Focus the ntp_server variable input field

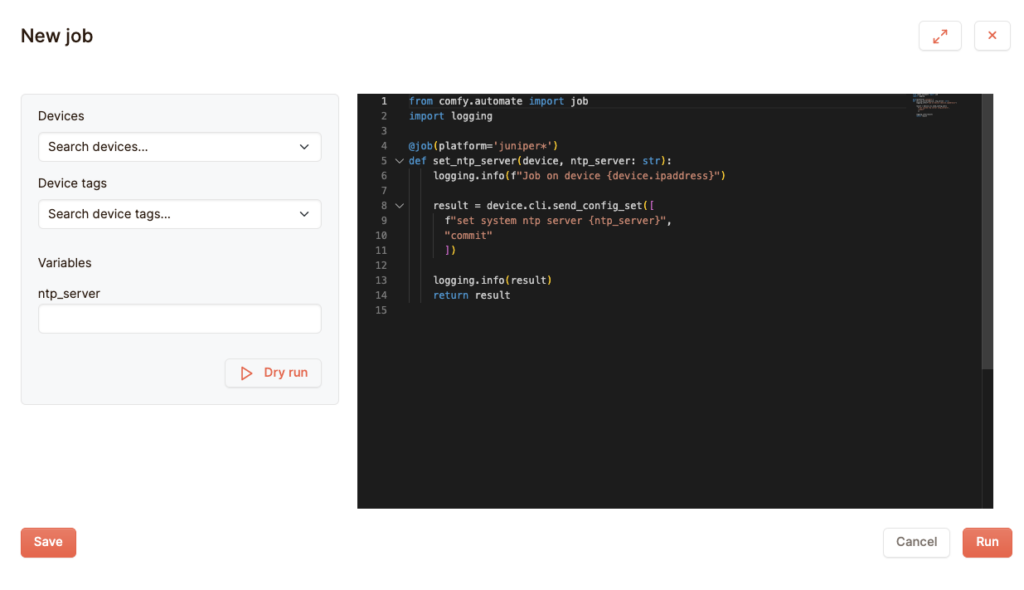(179, 319)
